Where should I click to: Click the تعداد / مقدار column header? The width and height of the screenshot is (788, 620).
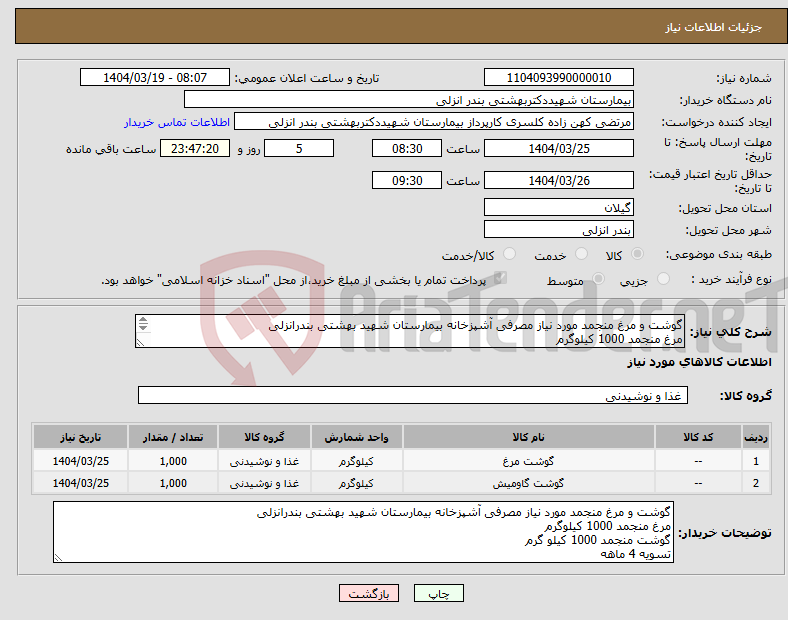pos(173,437)
